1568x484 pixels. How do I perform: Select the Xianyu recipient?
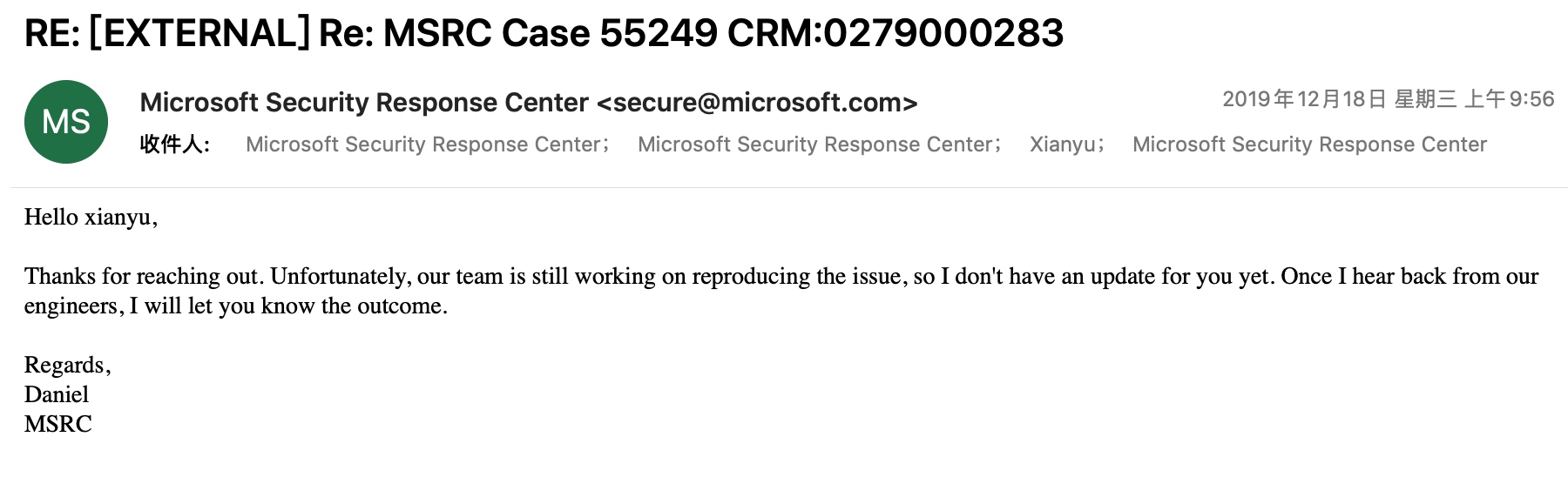(1062, 145)
